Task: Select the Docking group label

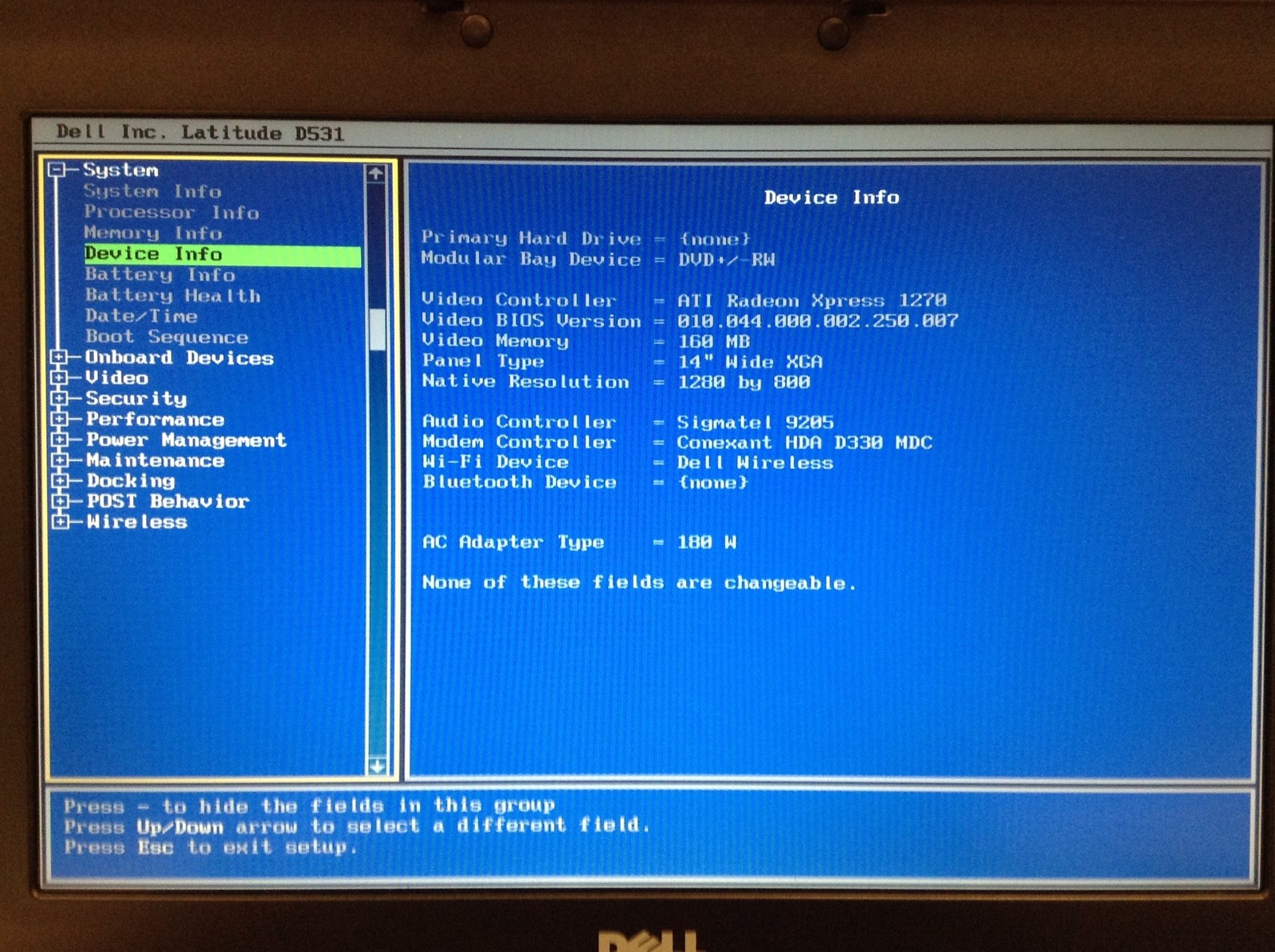Action: tap(131, 480)
